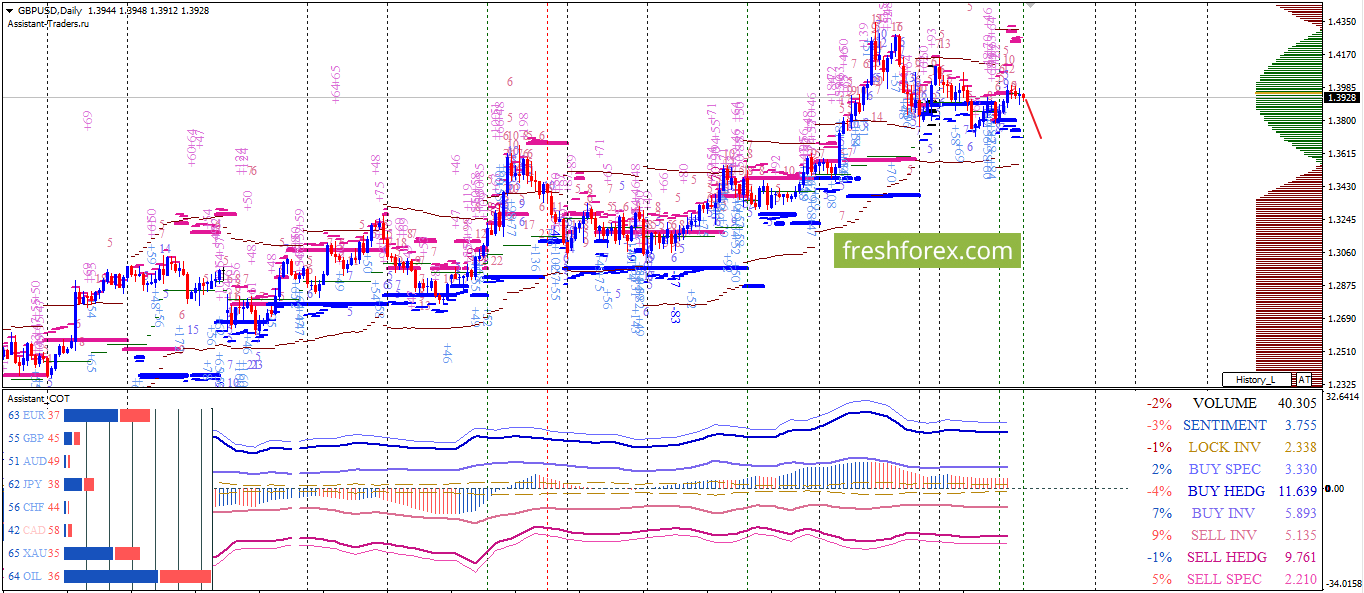The height and width of the screenshot is (593, 1364).
Task: Click the 1.3430 price axis label
Action: coord(1342,186)
